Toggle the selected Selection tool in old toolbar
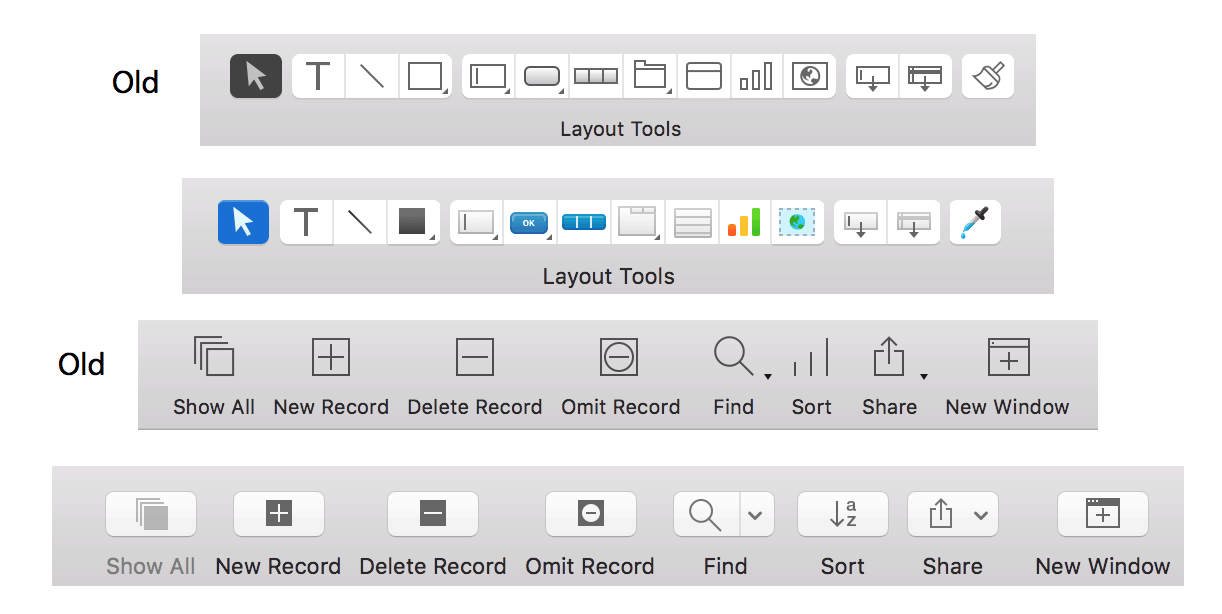 coord(256,76)
